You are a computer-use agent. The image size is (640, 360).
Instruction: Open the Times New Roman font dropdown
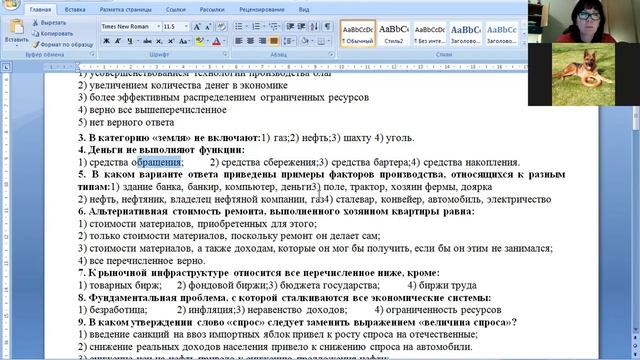158,27
